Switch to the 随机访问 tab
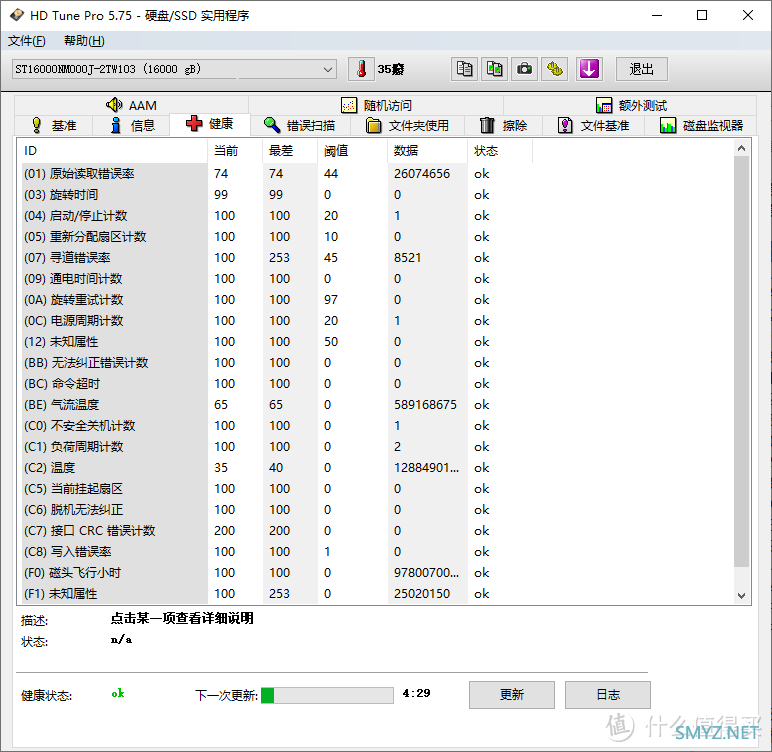The height and width of the screenshot is (752, 772). click(x=376, y=105)
